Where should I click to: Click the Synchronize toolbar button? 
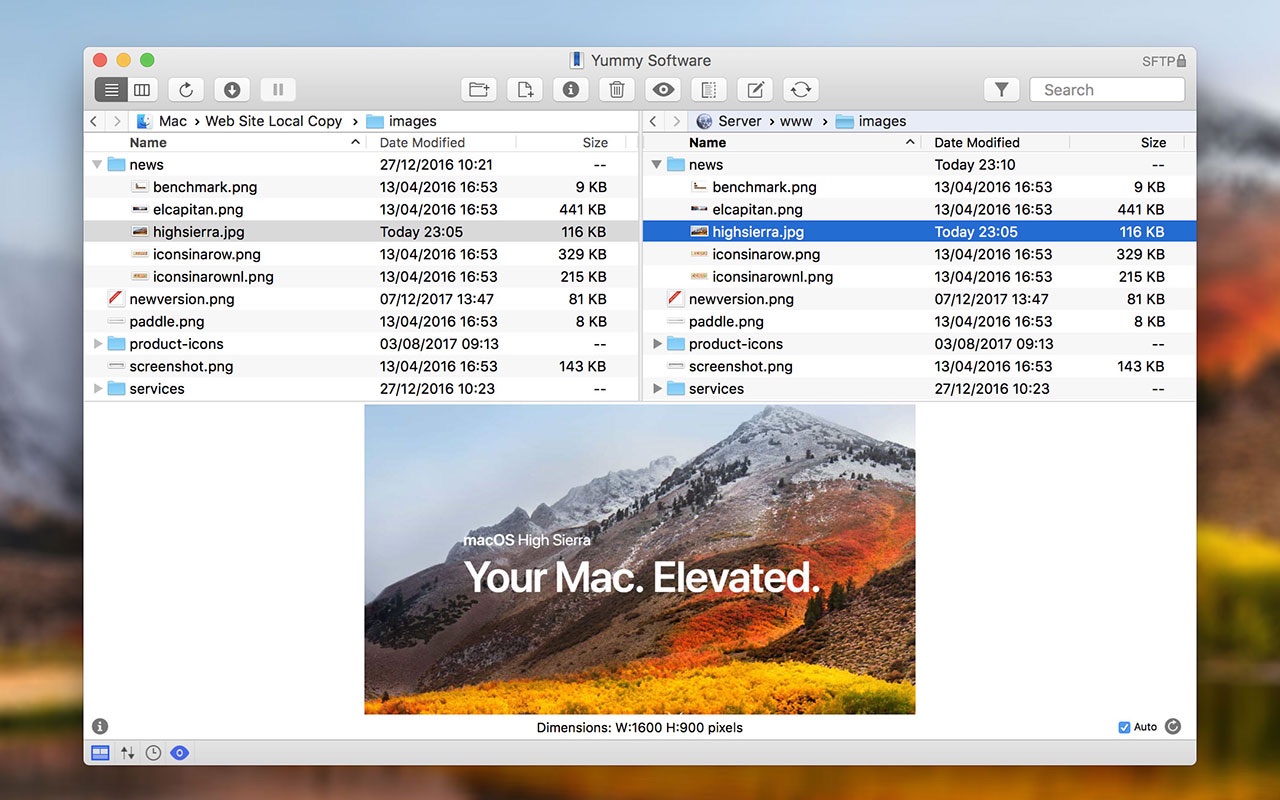(801, 90)
